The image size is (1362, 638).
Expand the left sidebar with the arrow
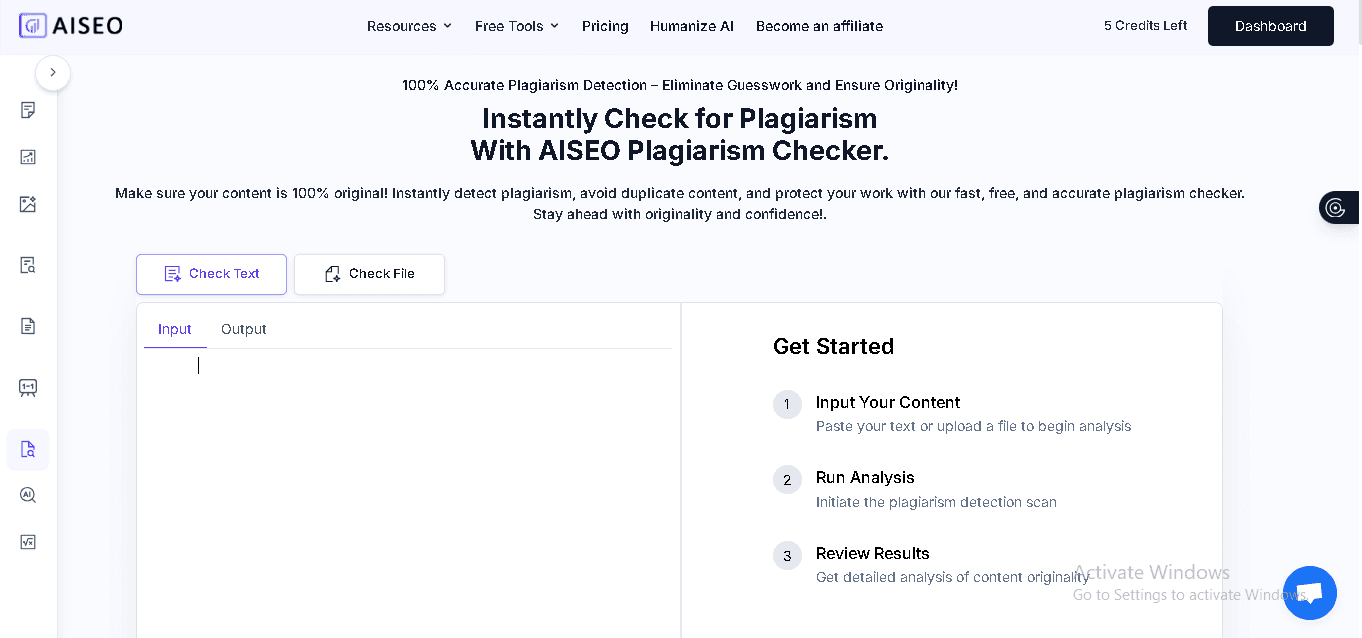point(52,73)
